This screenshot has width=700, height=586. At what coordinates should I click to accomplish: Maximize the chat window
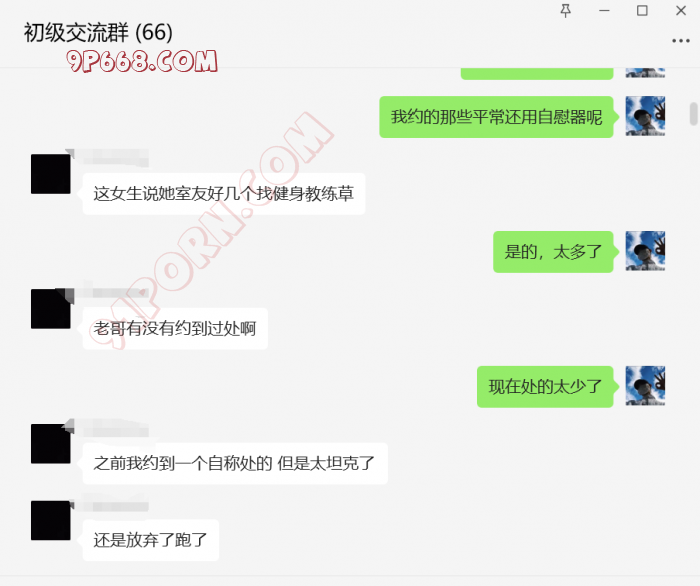642,10
